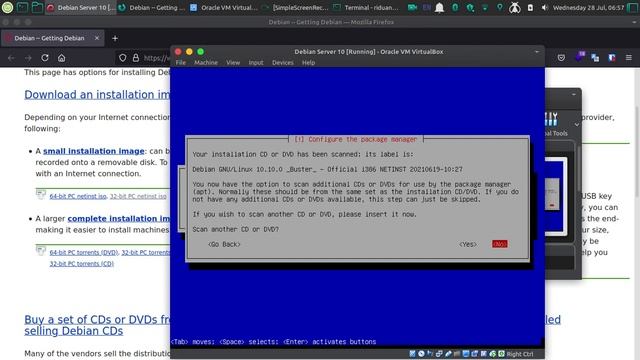This screenshot has width=640, height=360.
Task: Click the notification bell in the system tray
Action: pyautogui.click(x=439, y=7)
